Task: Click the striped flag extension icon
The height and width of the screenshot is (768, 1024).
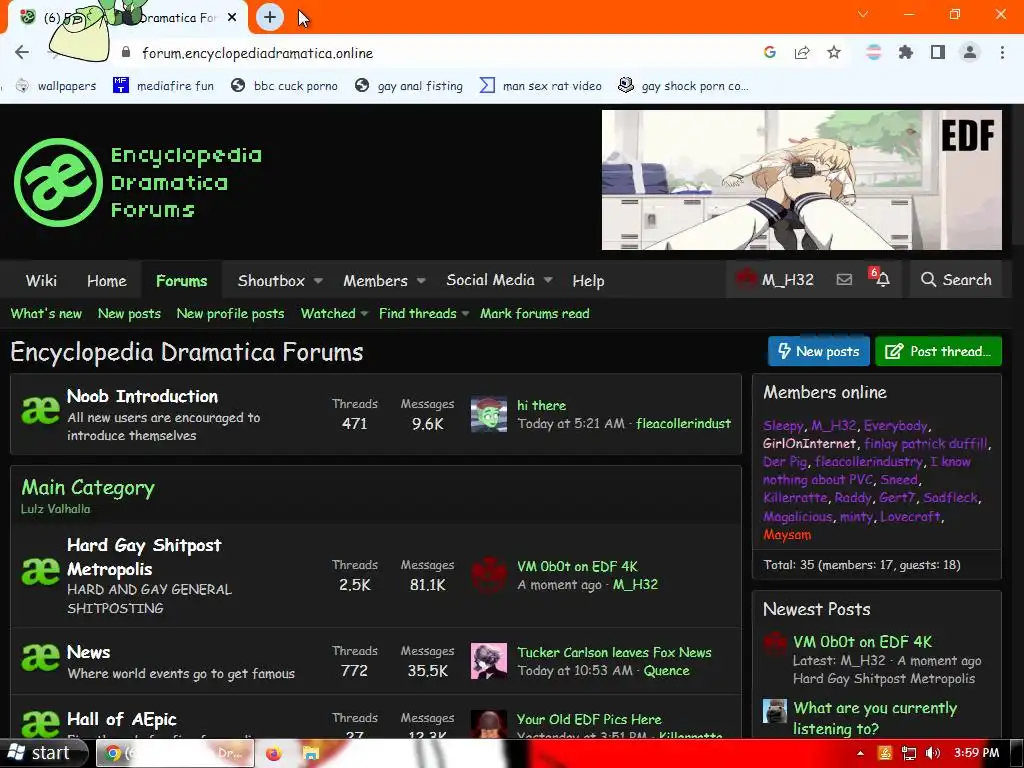Action: pyautogui.click(x=873, y=52)
